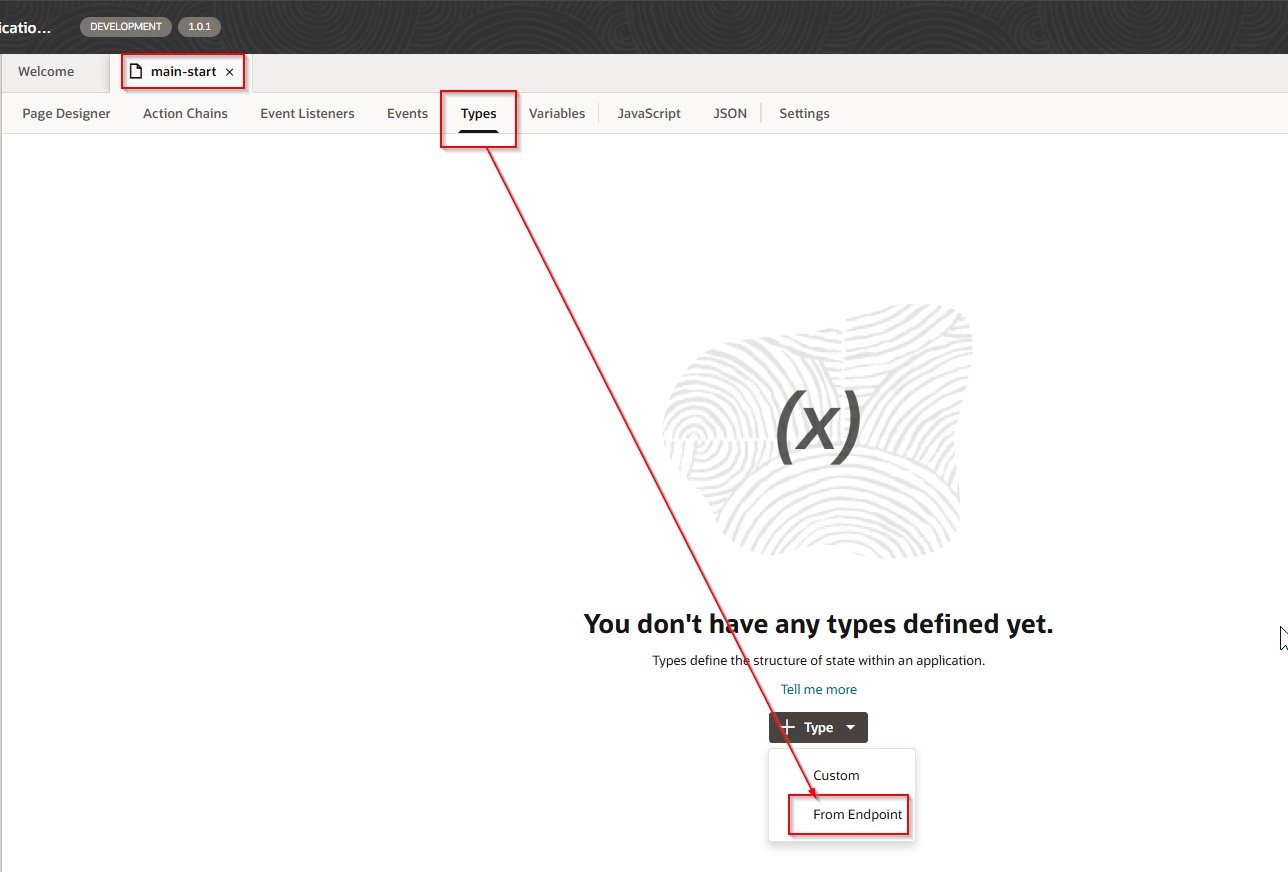
Task: Open the Event Listeners tab
Action: coord(307,113)
